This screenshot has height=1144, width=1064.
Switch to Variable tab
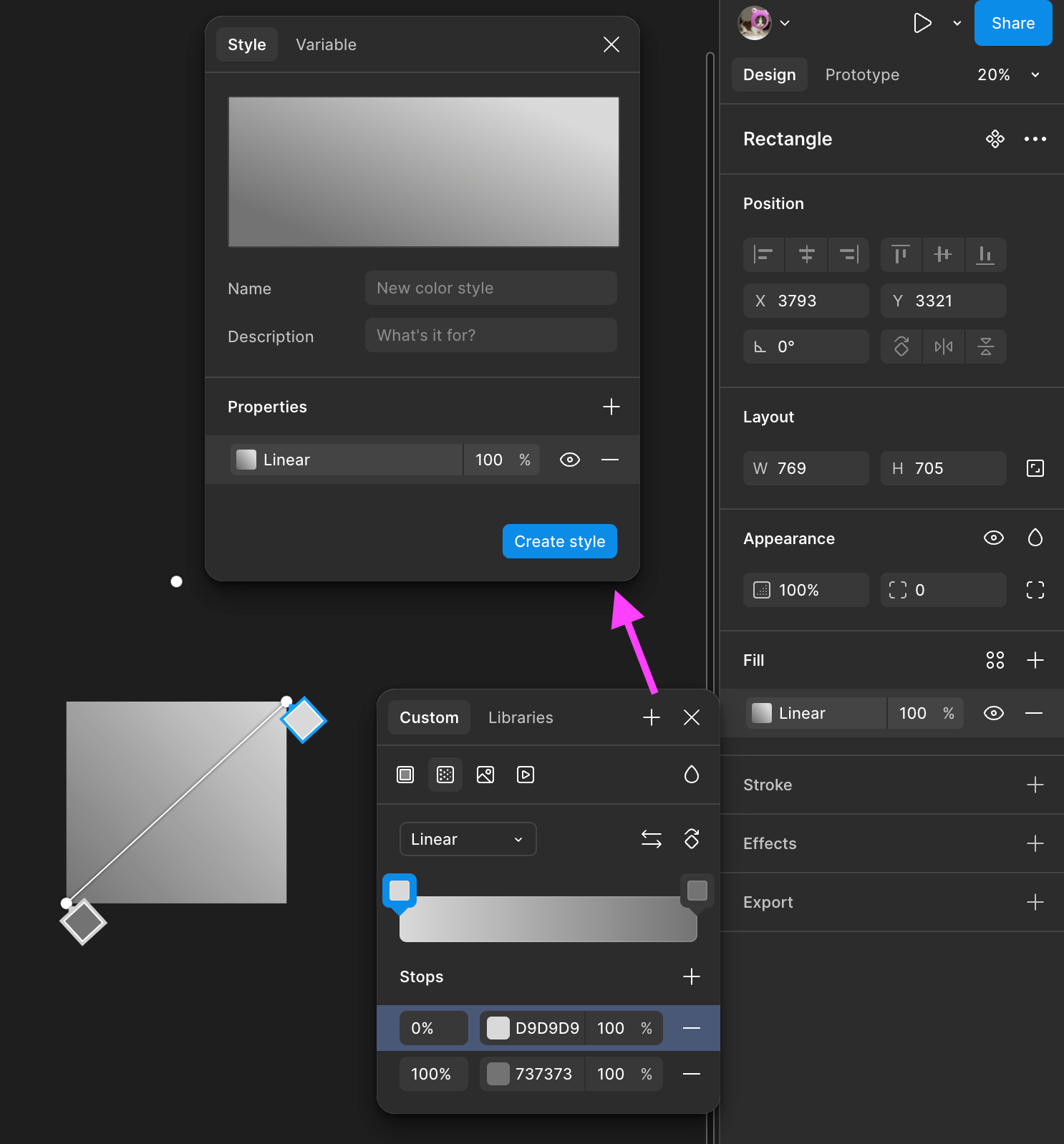pos(327,44)
